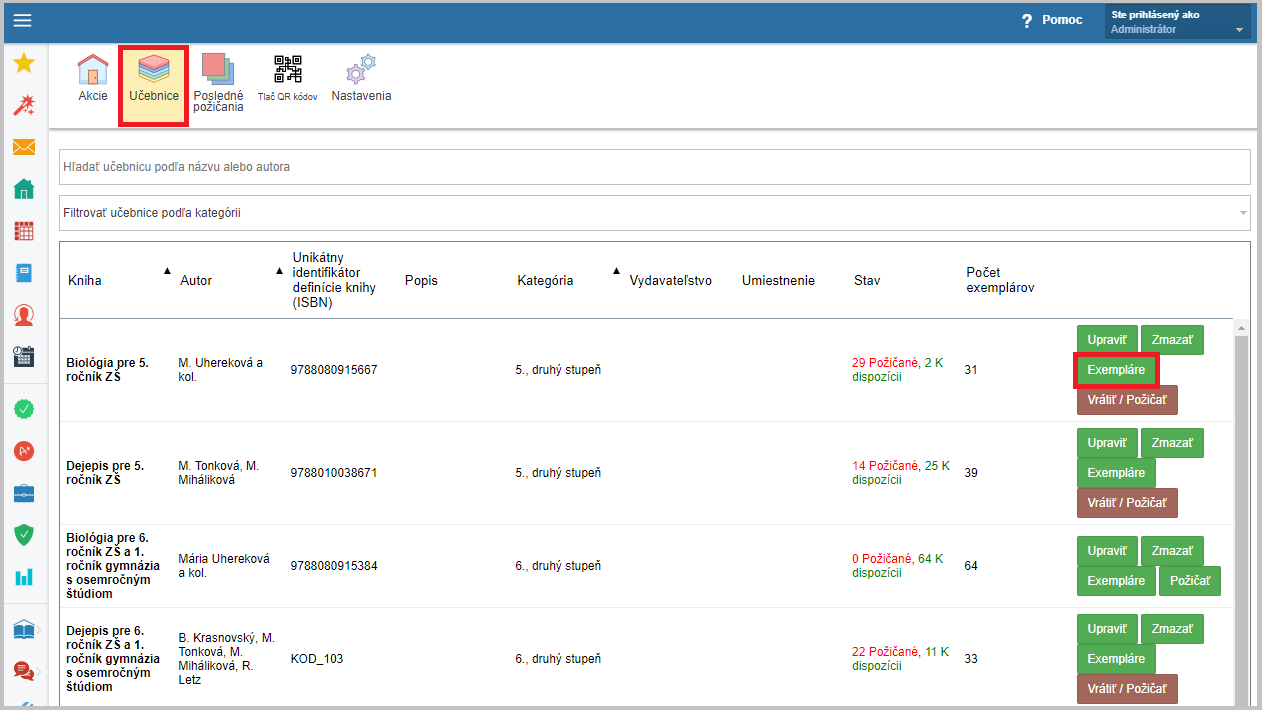Click the table vertical scrollbar thumb
This screenshot has width=1262, height=710.
coord(1242,520)
